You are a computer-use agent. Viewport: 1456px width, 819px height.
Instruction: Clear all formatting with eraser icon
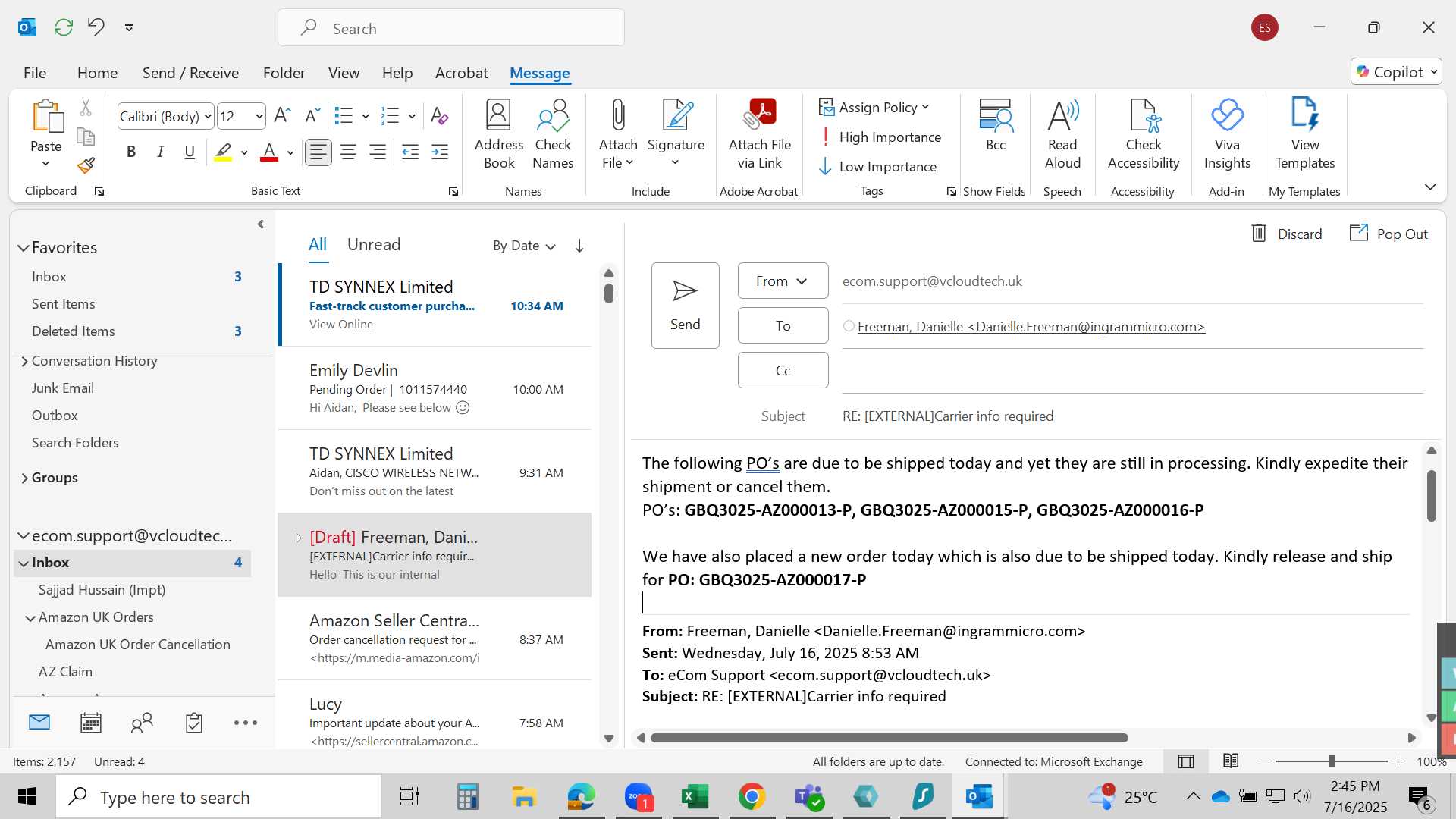pos(439,116)
